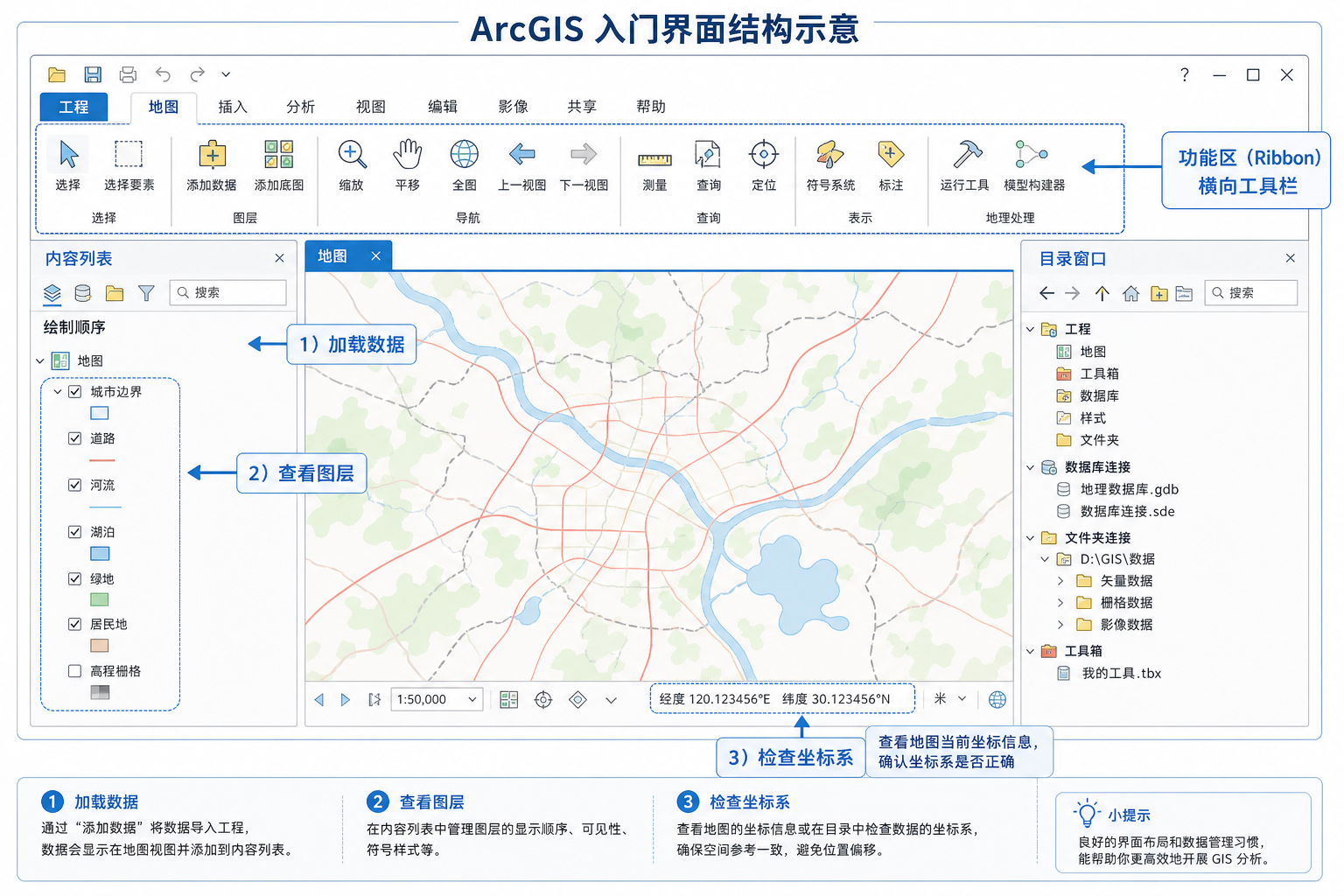Screen dimensions: 1344x896
Task: Open the 工程 ribbon tab
Action: [x=73, y=107]
